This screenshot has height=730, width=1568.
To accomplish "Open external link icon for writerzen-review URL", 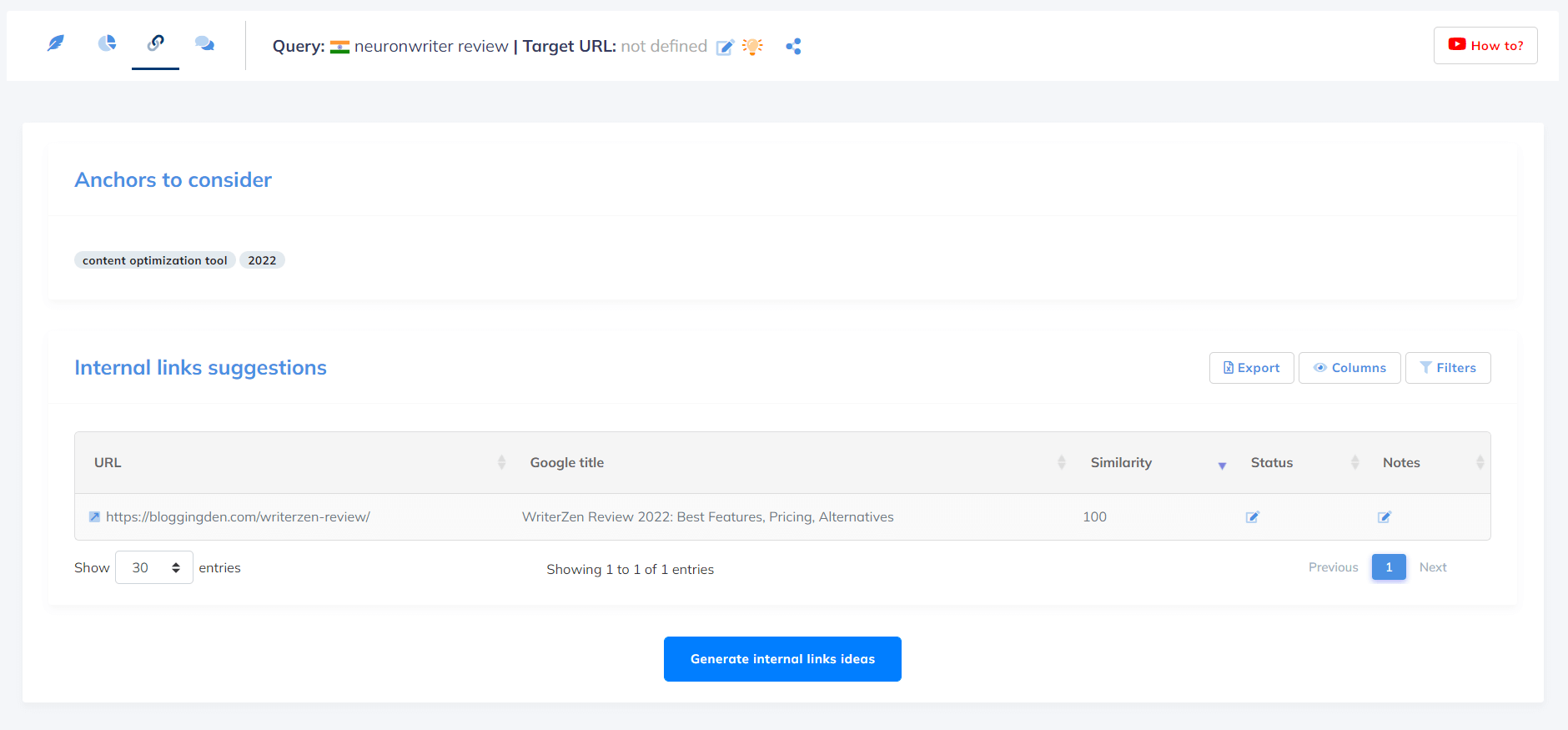I will tap(95, 517).
